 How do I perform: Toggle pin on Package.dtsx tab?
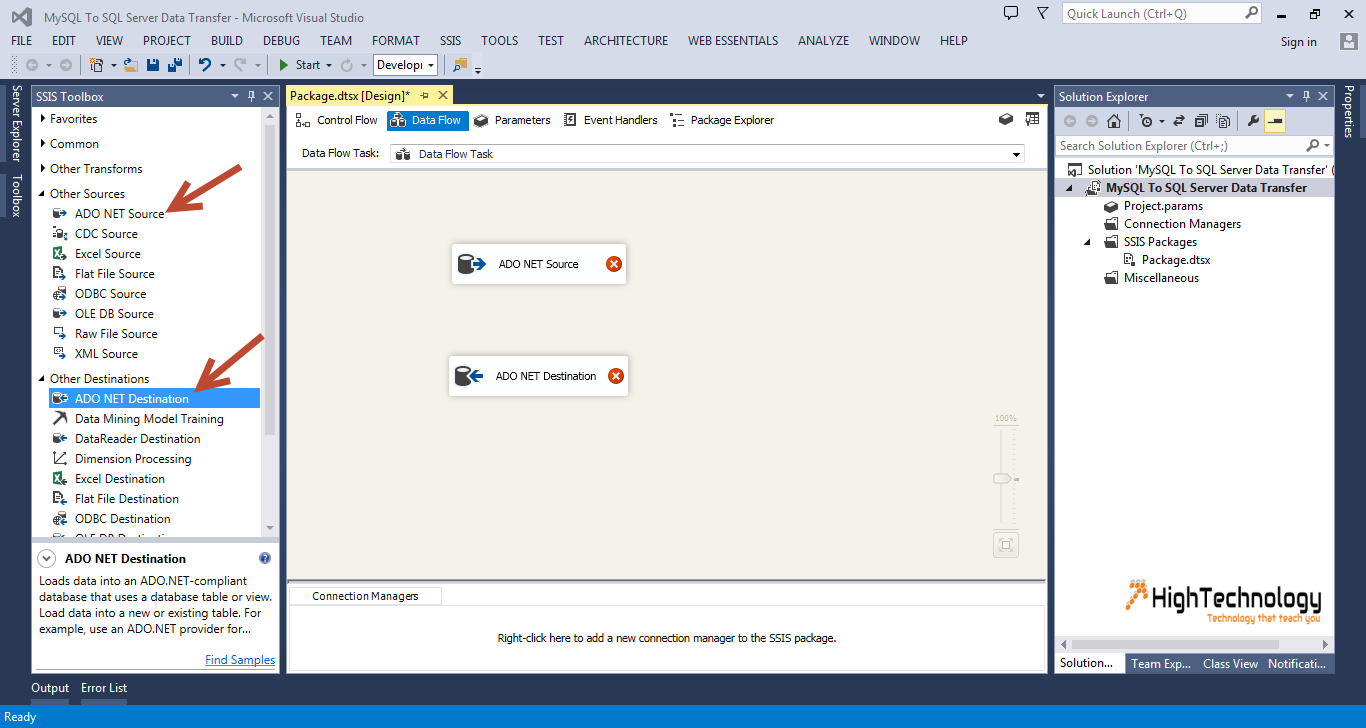pyautogui.click(x=424, y=95)
